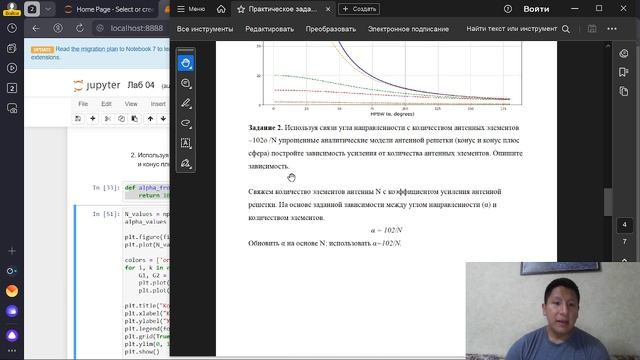Save the Jupyter notebook
Image resolution: width=640 pixels, height=360 pixels.
click(78, 118)
